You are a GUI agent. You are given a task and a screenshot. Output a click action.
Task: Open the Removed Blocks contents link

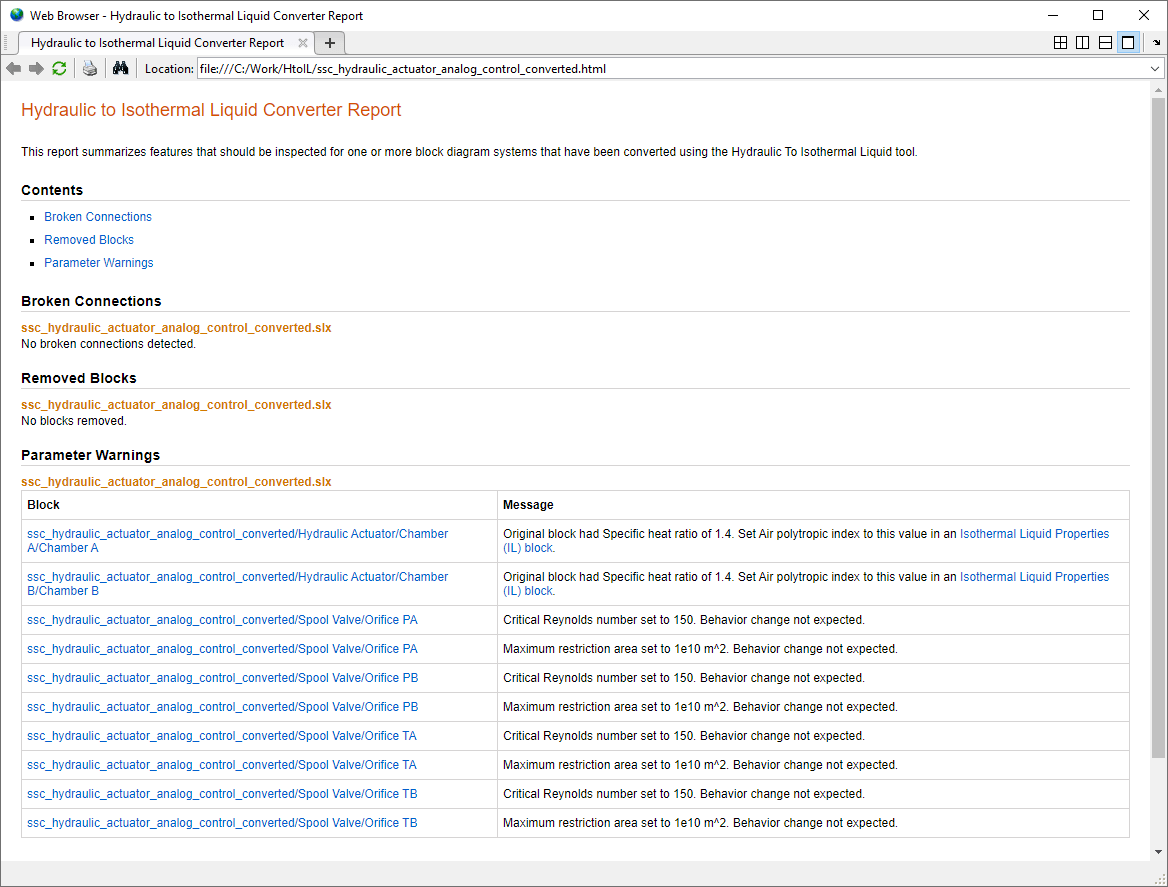[89, 240]
